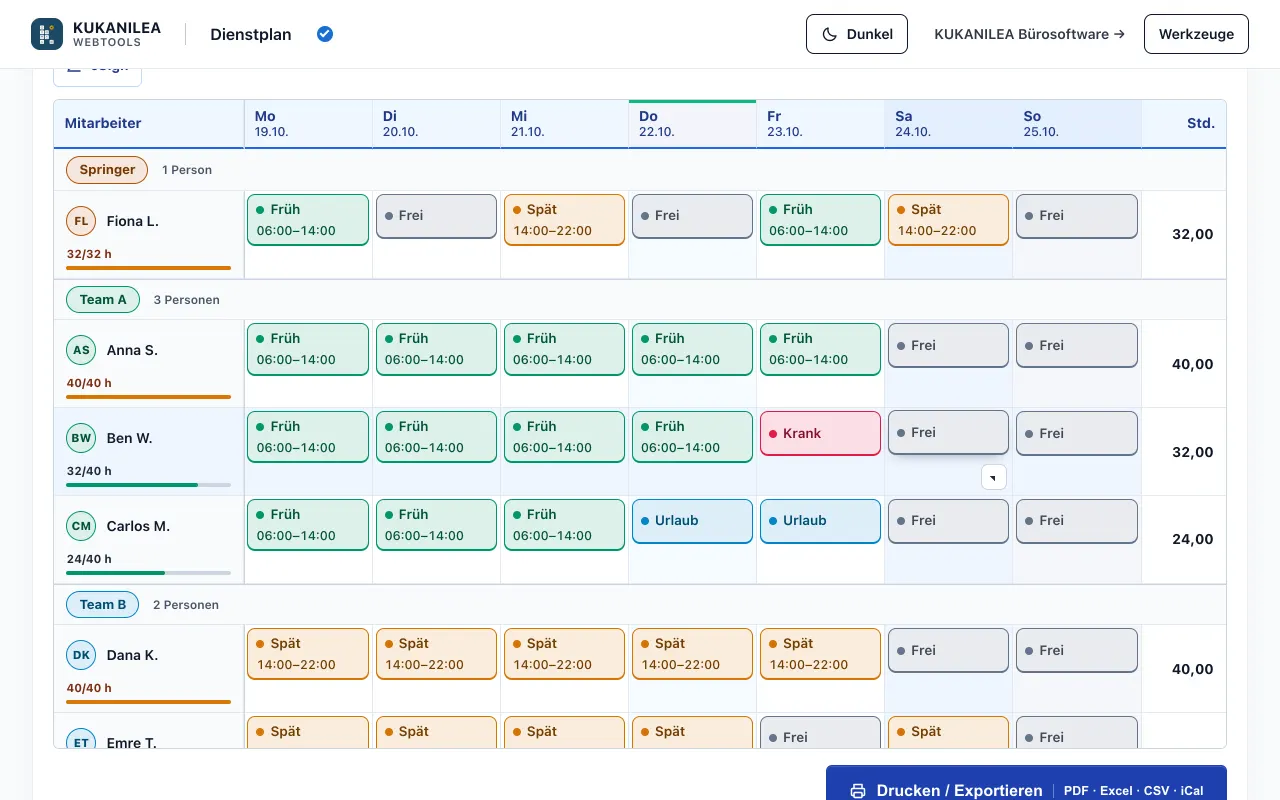Open Carlos M.'s Friday Urlaub entry
Screen dimensions: 1280x800
820,521
